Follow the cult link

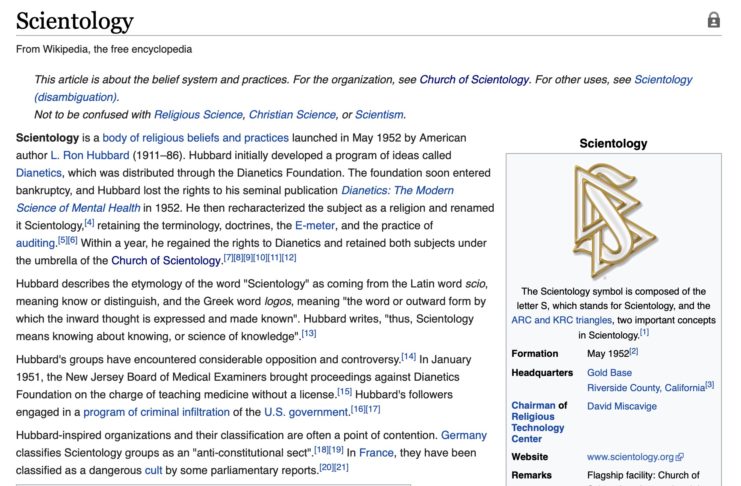pos(153,470)
